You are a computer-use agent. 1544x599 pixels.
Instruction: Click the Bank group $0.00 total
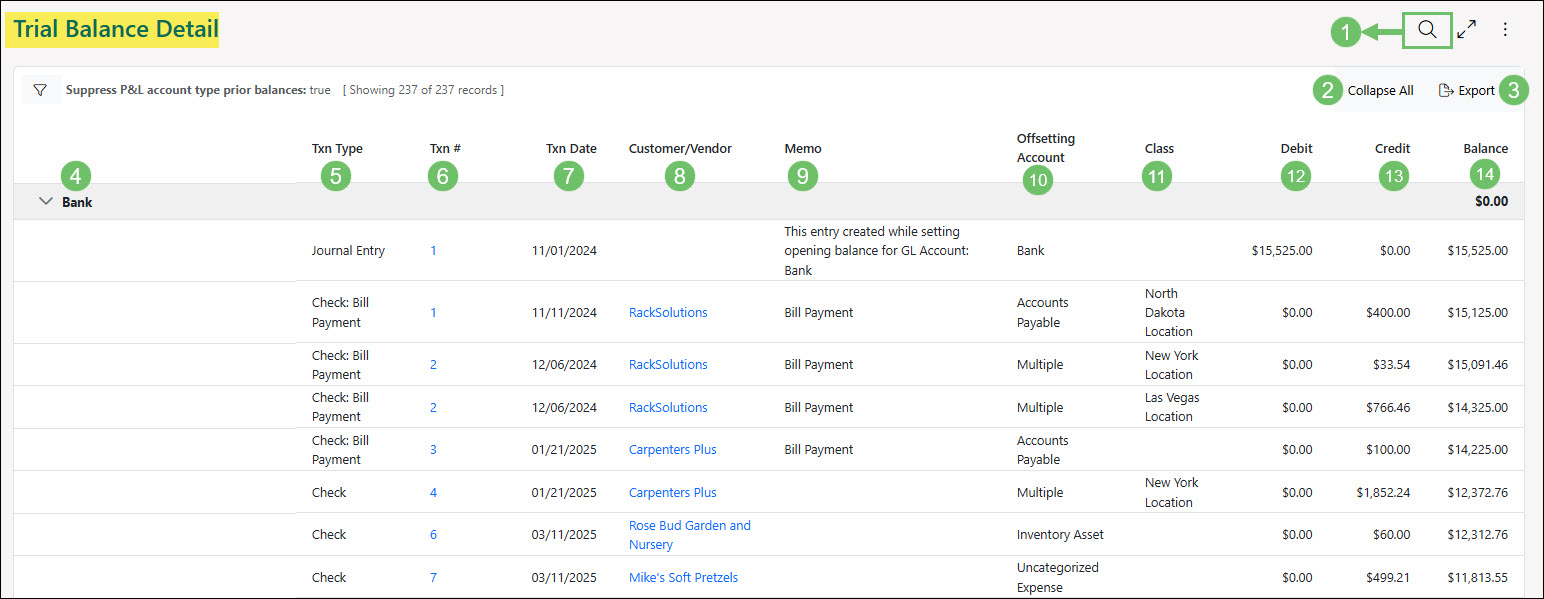coord(1491,201)
